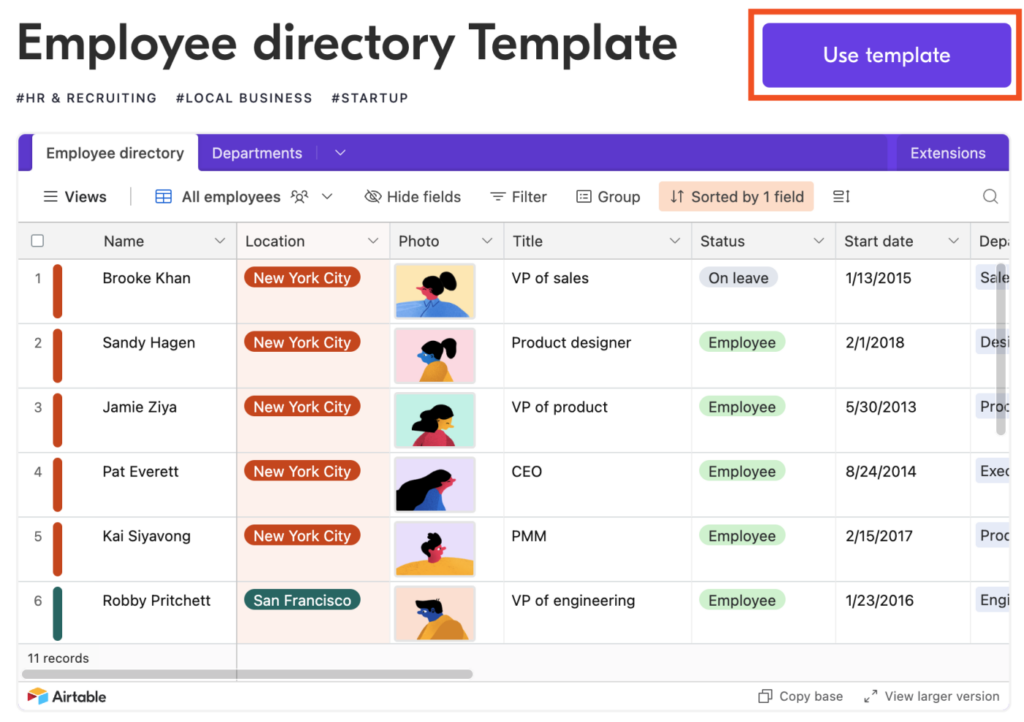This screenshot has height=722, width=1024.
Task: Open the Sorted by 1 field menu
Action: (x=736, y=196)
